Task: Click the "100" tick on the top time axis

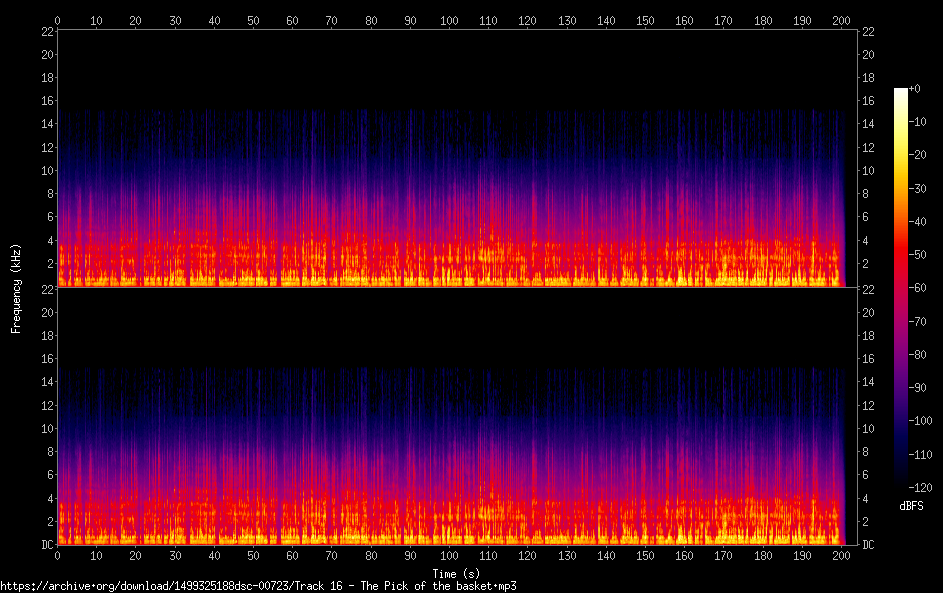Action: [449, 20]
